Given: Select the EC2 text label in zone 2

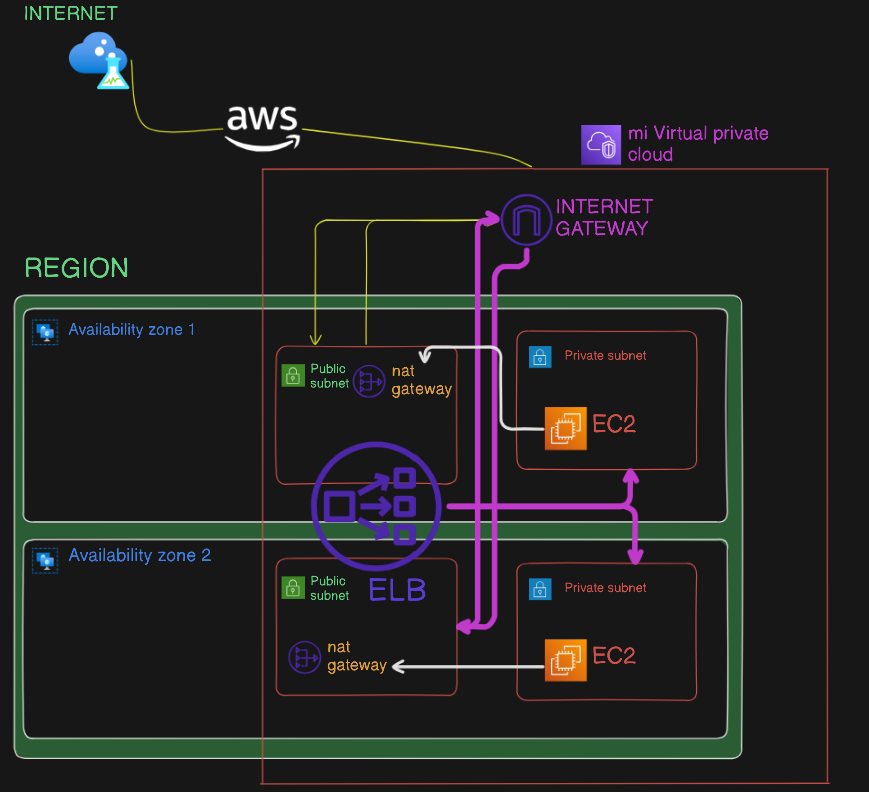Looking at the screenshot, I should point(614,656).
